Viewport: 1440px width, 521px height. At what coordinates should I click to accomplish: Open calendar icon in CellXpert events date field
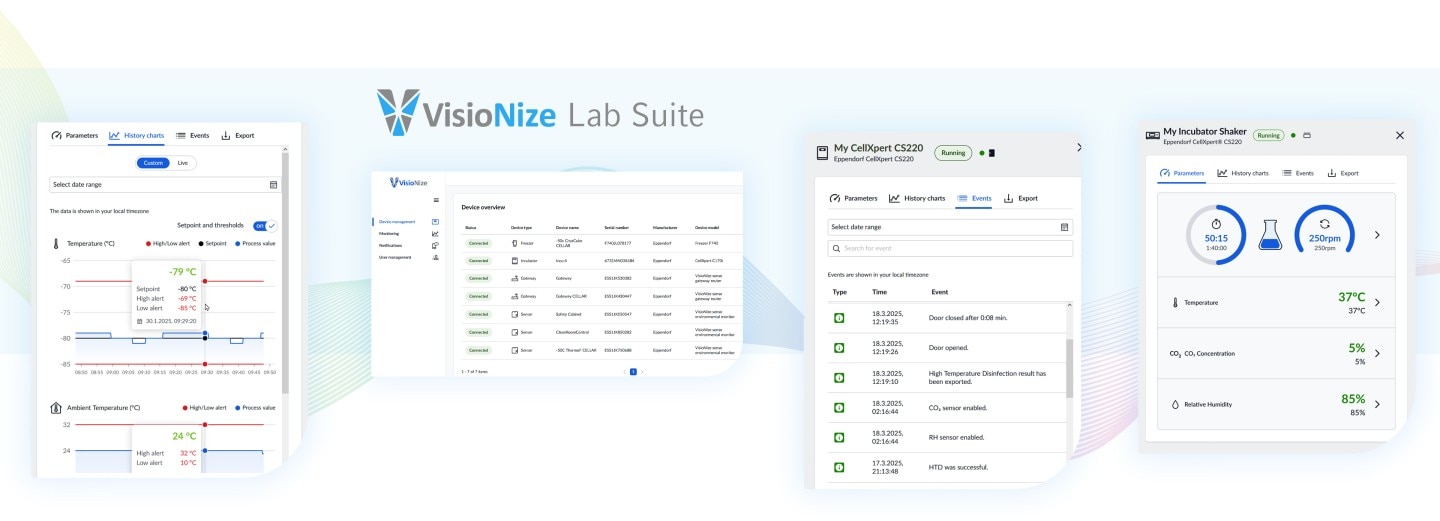1065,227
